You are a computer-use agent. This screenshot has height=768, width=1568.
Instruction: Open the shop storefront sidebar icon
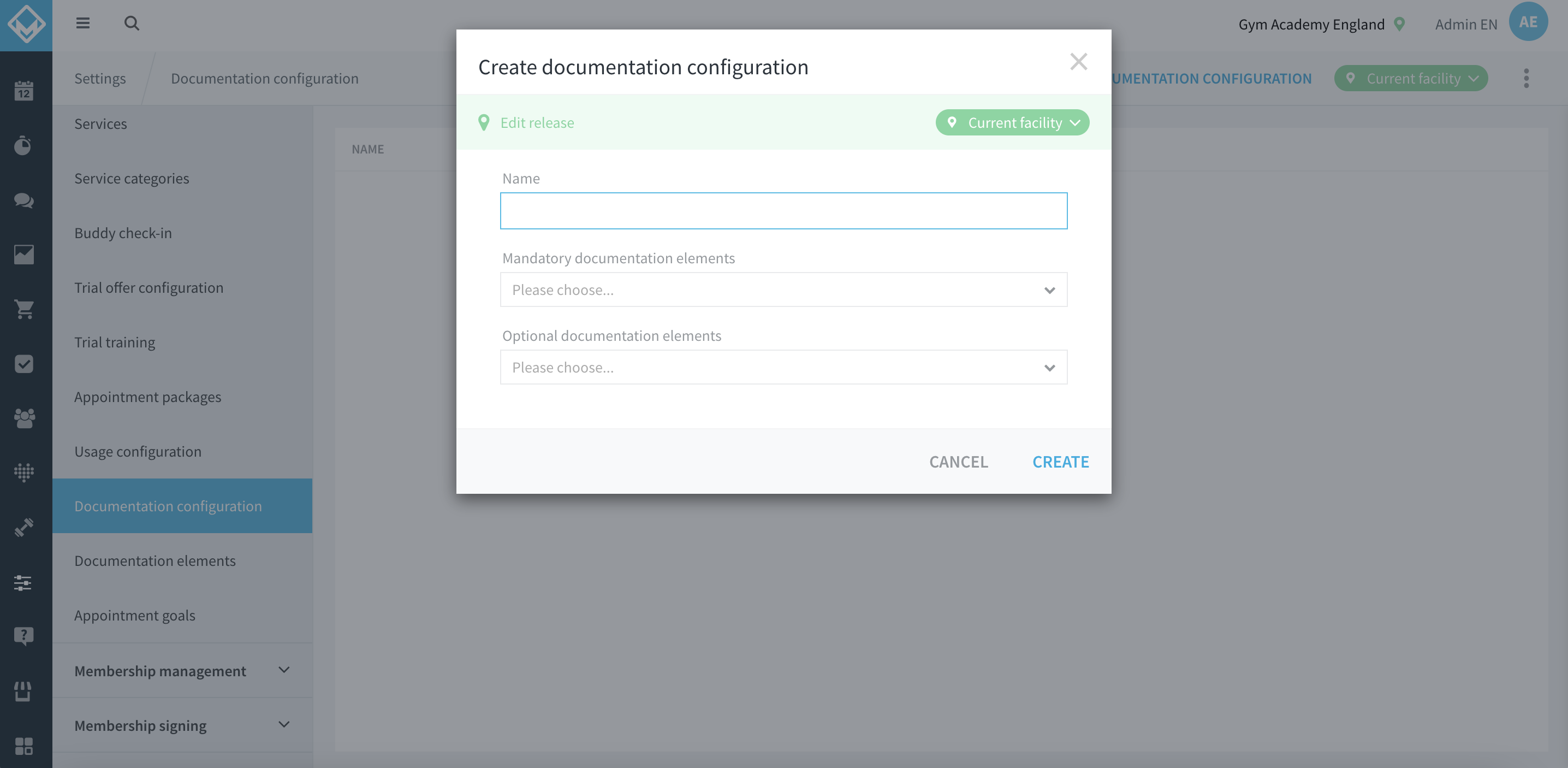pos(23,692)
